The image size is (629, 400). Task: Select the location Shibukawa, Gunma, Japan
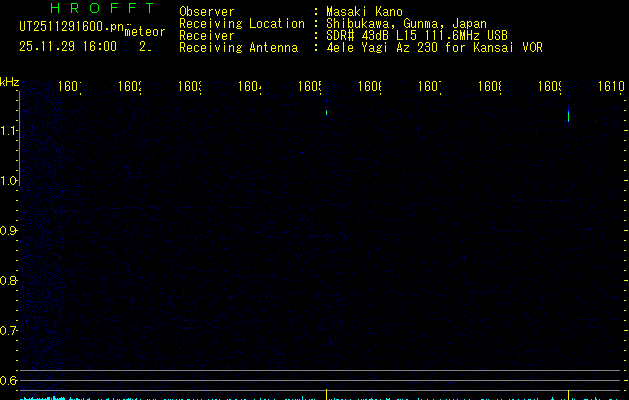pos(406,23)
